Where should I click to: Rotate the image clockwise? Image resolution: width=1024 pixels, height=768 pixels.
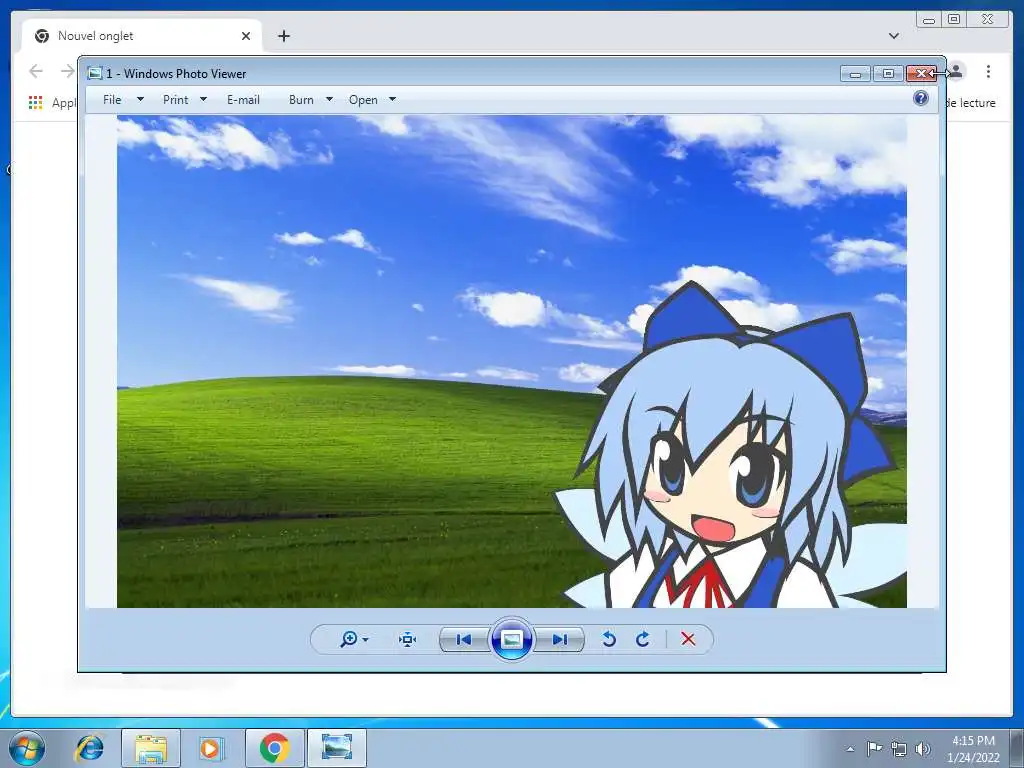pos(643,639)
